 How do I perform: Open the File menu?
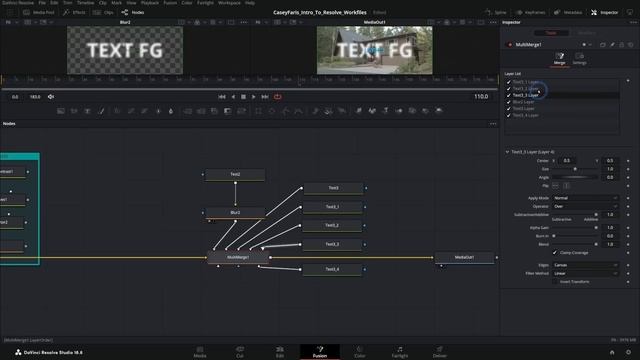(x=42, y=2)
